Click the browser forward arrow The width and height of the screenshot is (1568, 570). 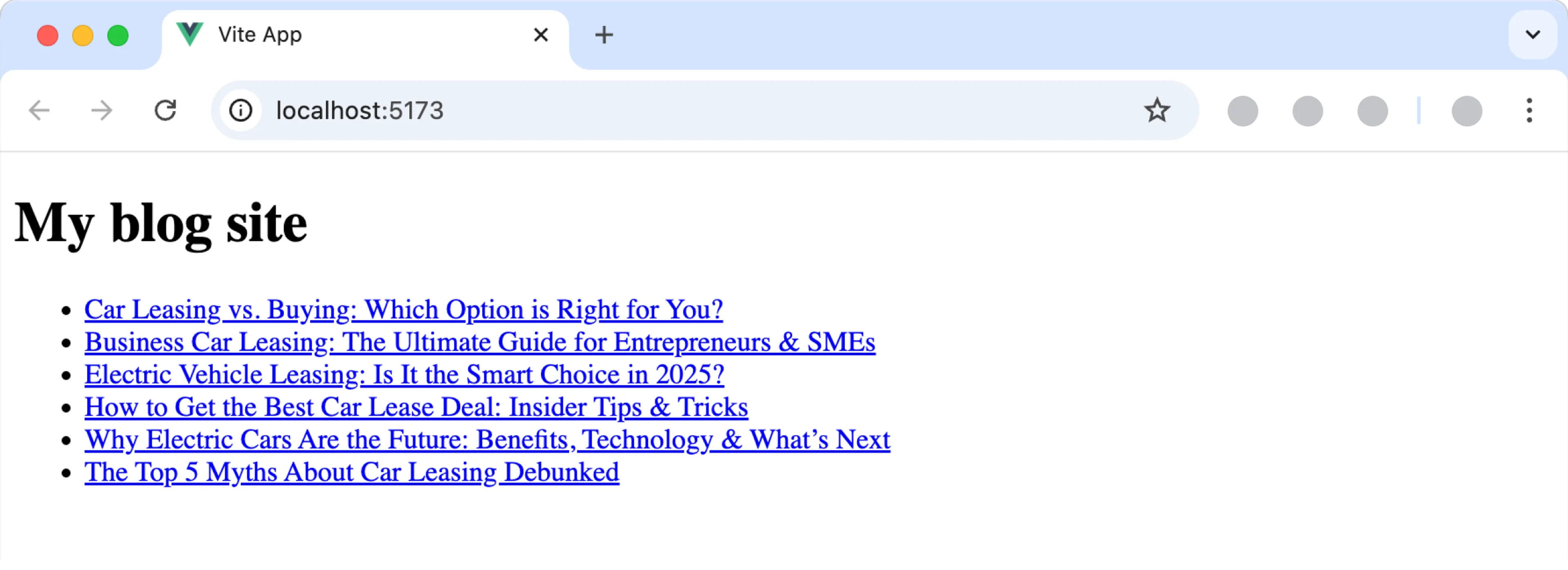pos(102,110)
